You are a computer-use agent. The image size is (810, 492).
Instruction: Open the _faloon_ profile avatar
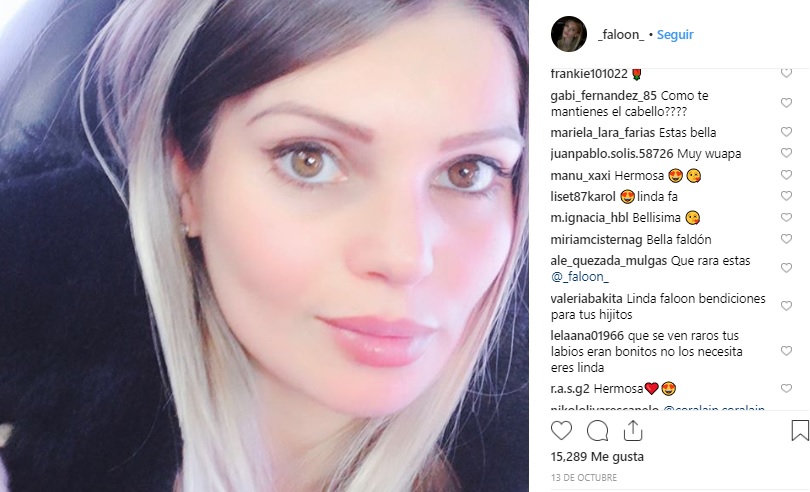[569, 34]
